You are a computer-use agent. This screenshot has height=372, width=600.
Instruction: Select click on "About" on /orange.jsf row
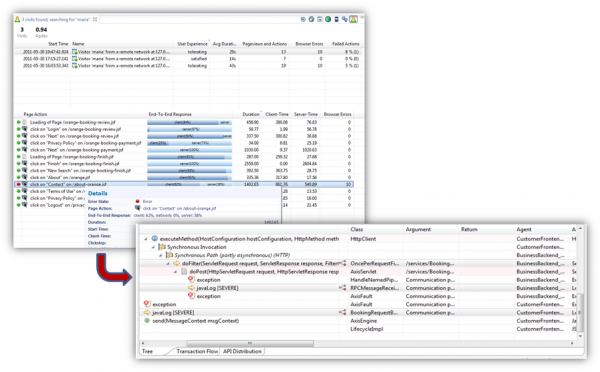click(184, 177)
